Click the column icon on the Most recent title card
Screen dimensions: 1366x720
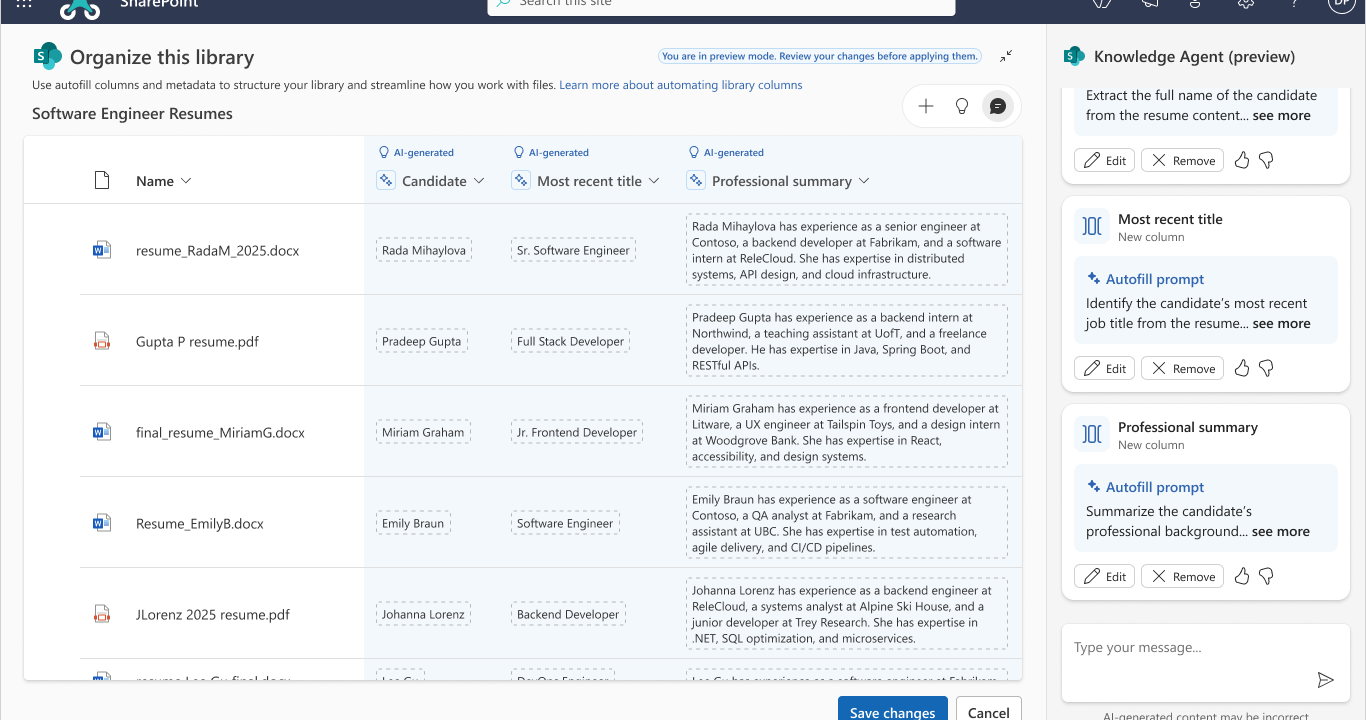point(1093,227)
